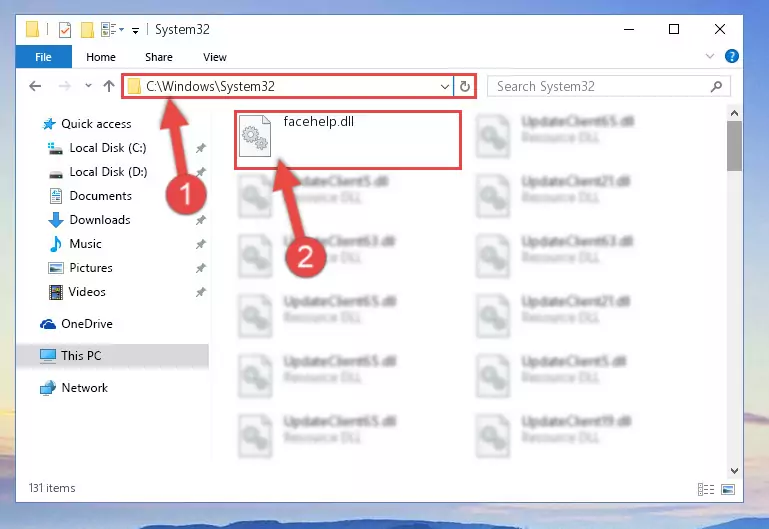
Task: Select This PC in navigation pane
Action: coord(81,356)
